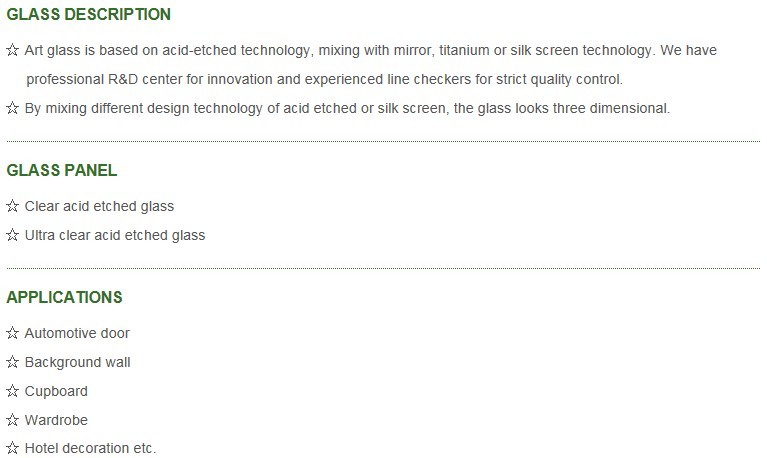Viewport: 767px width, 458px height.
Task: Select the star next to 'Clear acid etched glass'
Action: [12, 206]
